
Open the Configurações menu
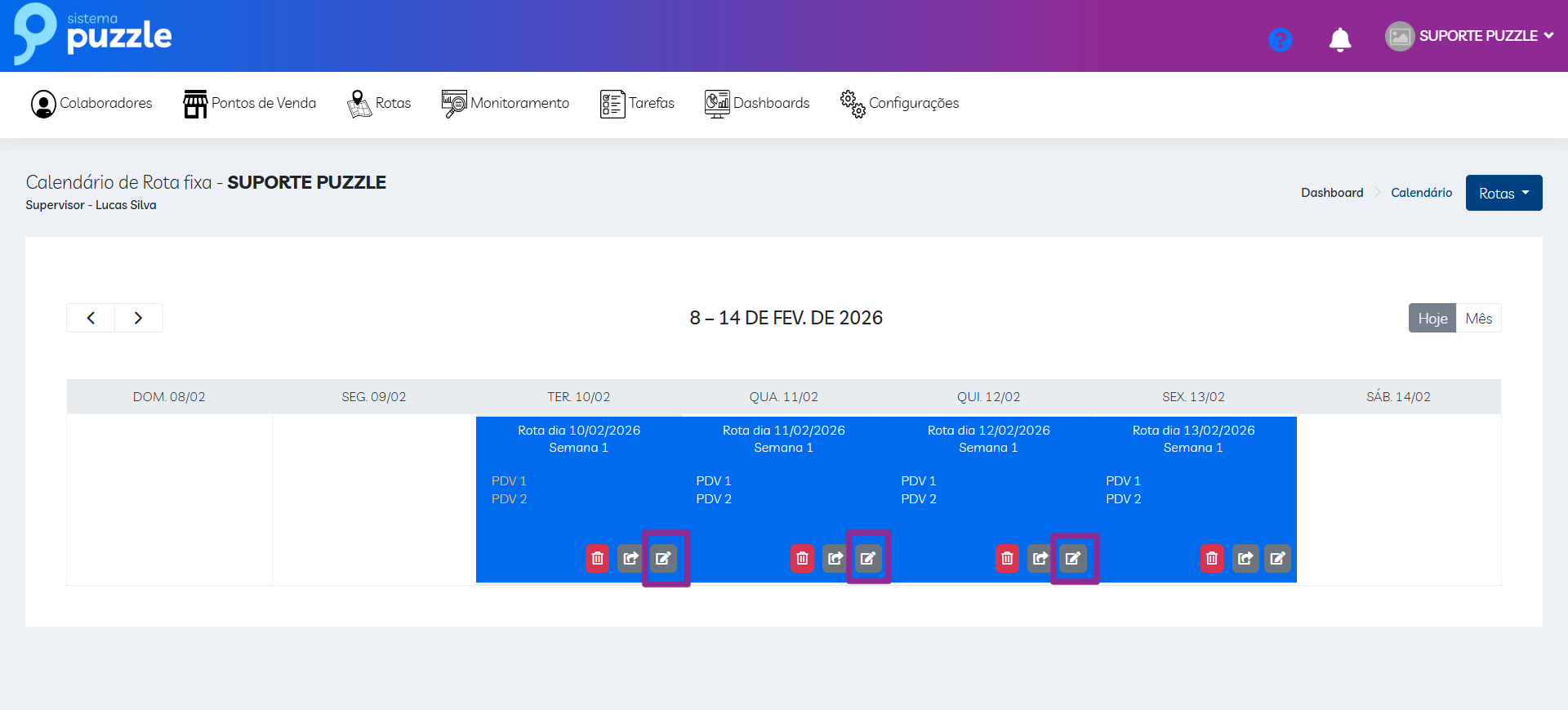(x=900, y=104)
